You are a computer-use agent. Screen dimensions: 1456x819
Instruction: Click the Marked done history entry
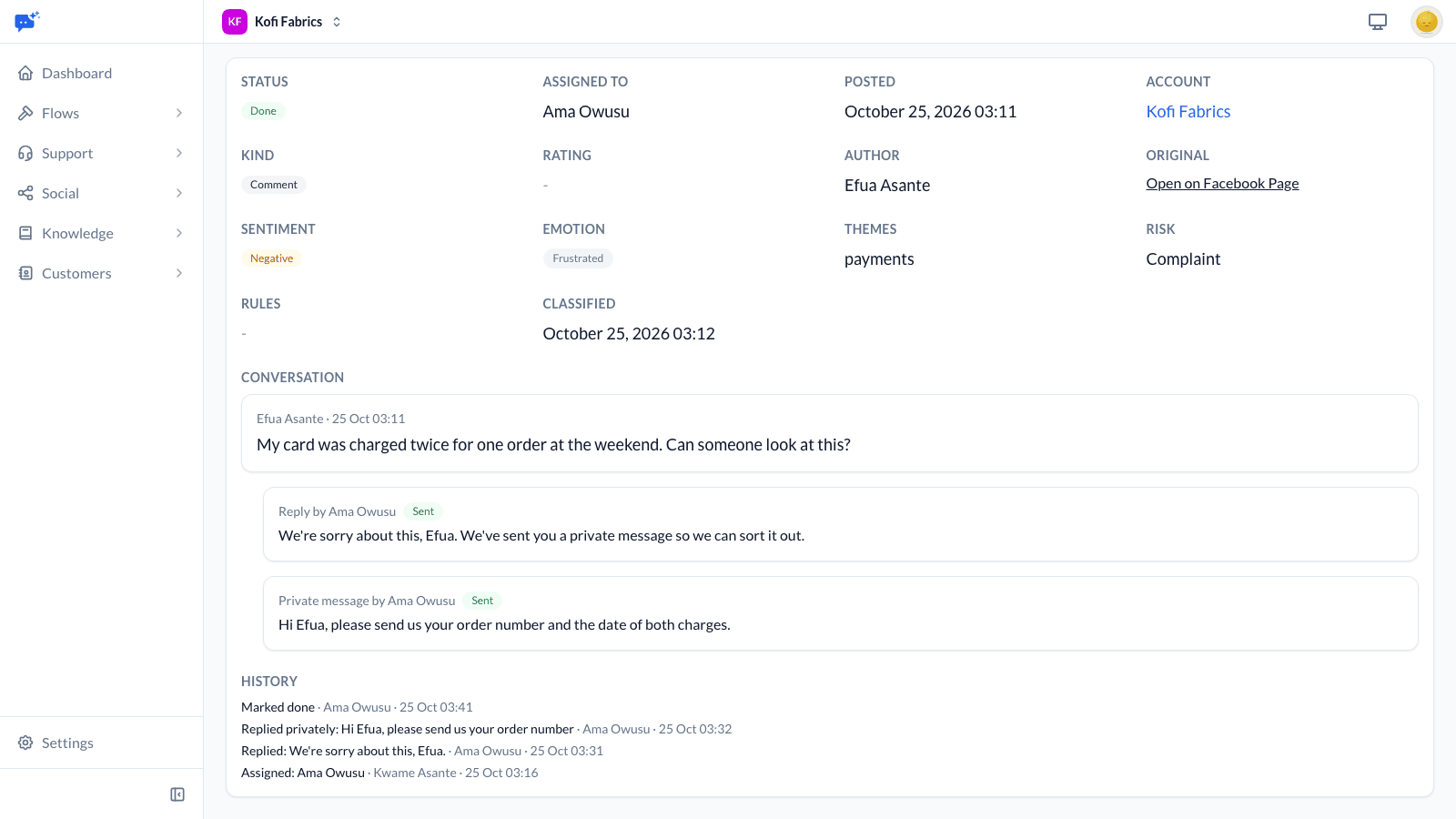click(357, 707)
